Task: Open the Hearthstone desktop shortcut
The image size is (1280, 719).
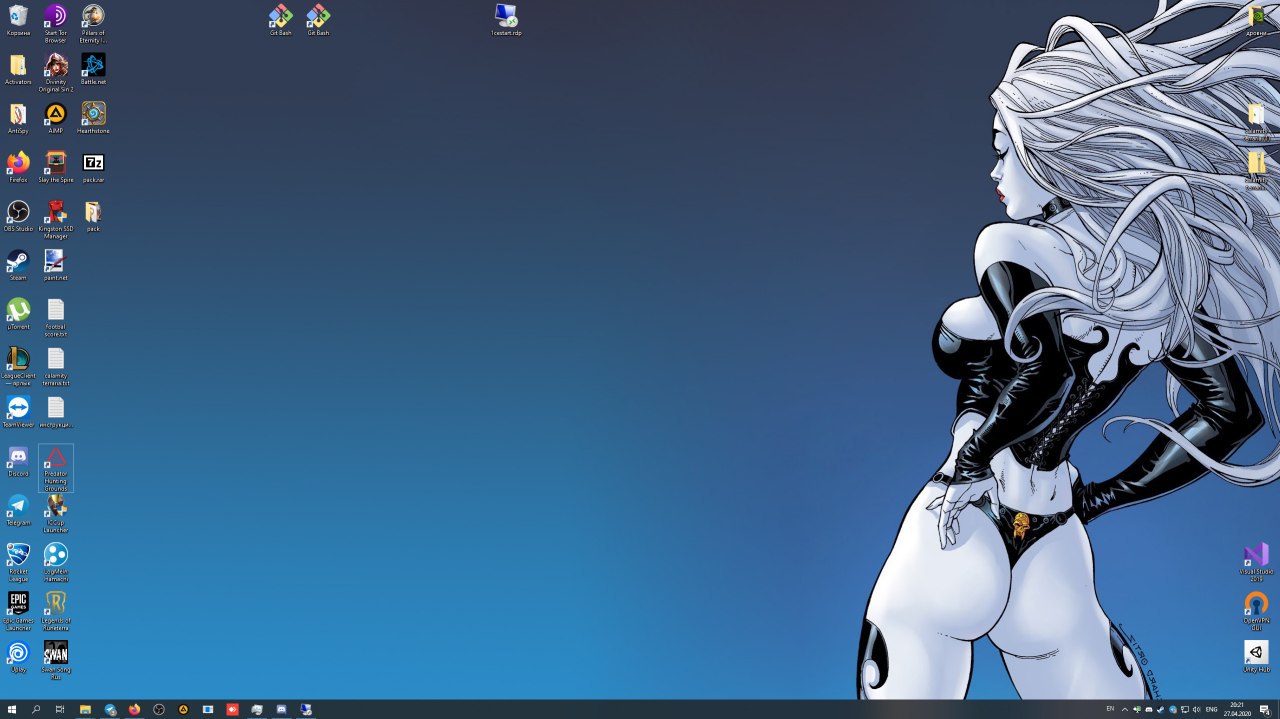Action: pos(93,118)
